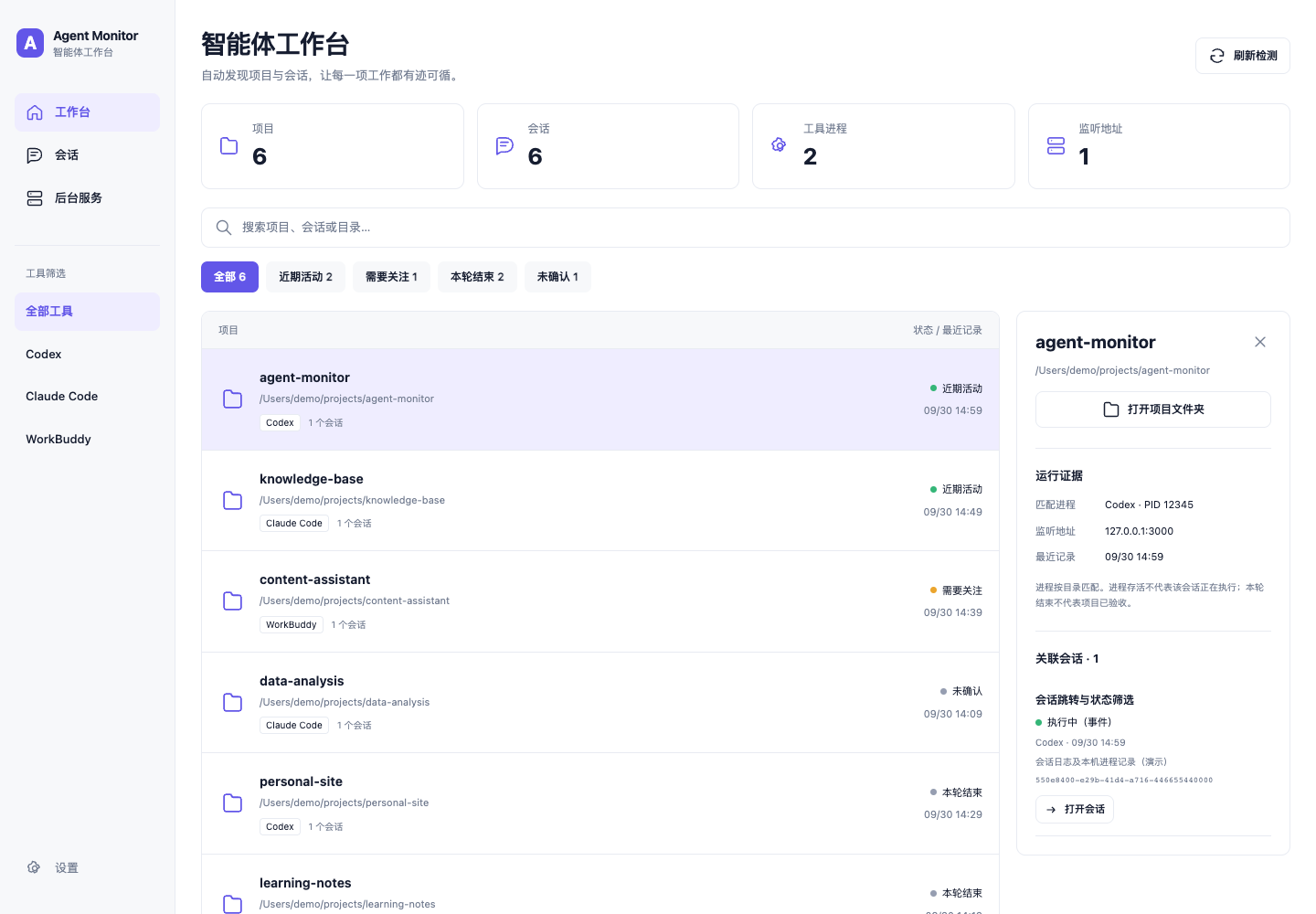The width and height of the screenshot is (1316, 914).
Task: Open 后台服务 in the sidebar
Action: coord(87,198)
